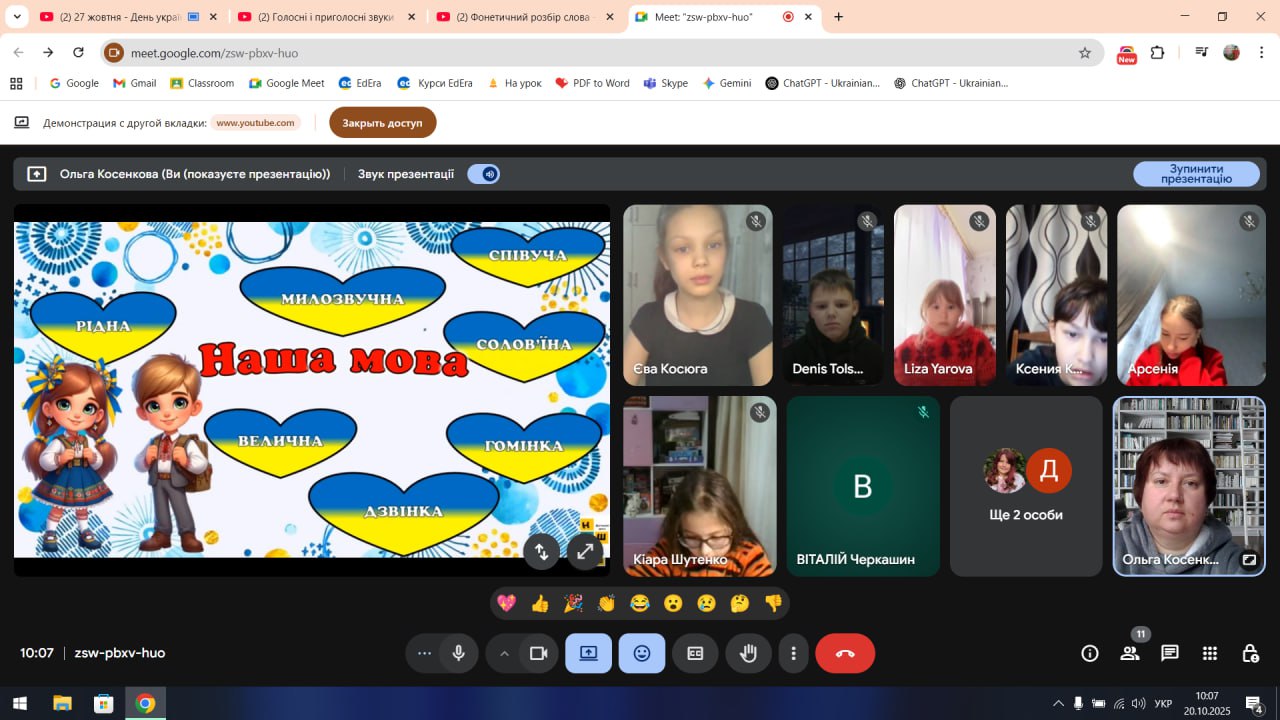Open the Classroom bookmark
Viewport: 1280px width, 720px height.
pyautogui.click(x=202, y=83)
